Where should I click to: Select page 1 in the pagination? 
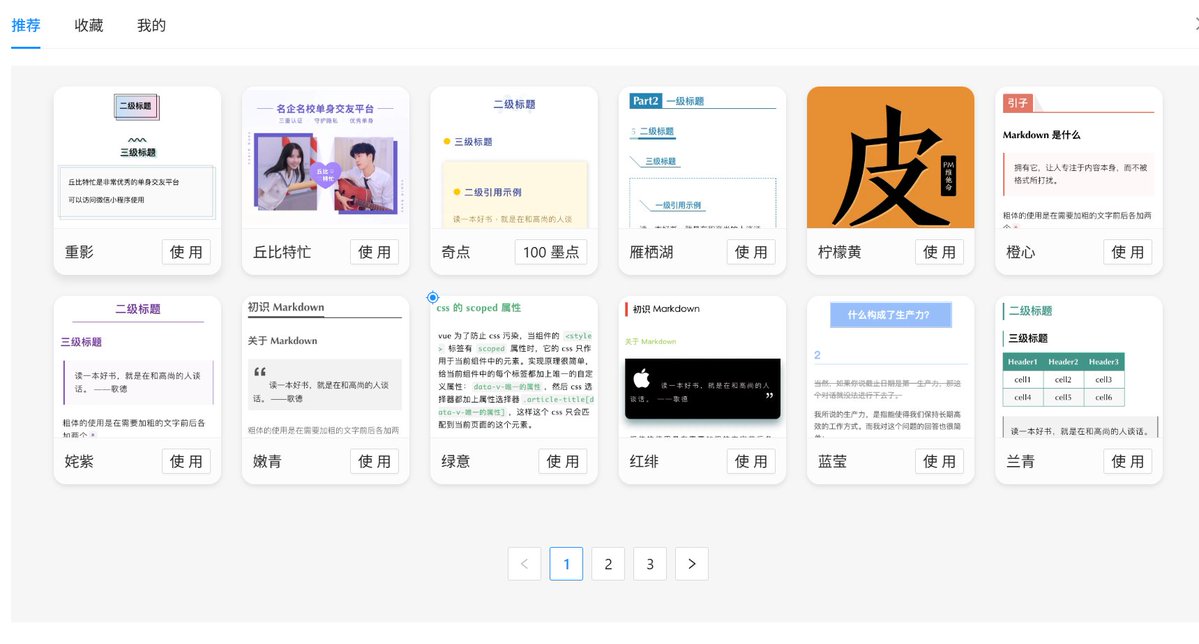click(x=566, y=563)
